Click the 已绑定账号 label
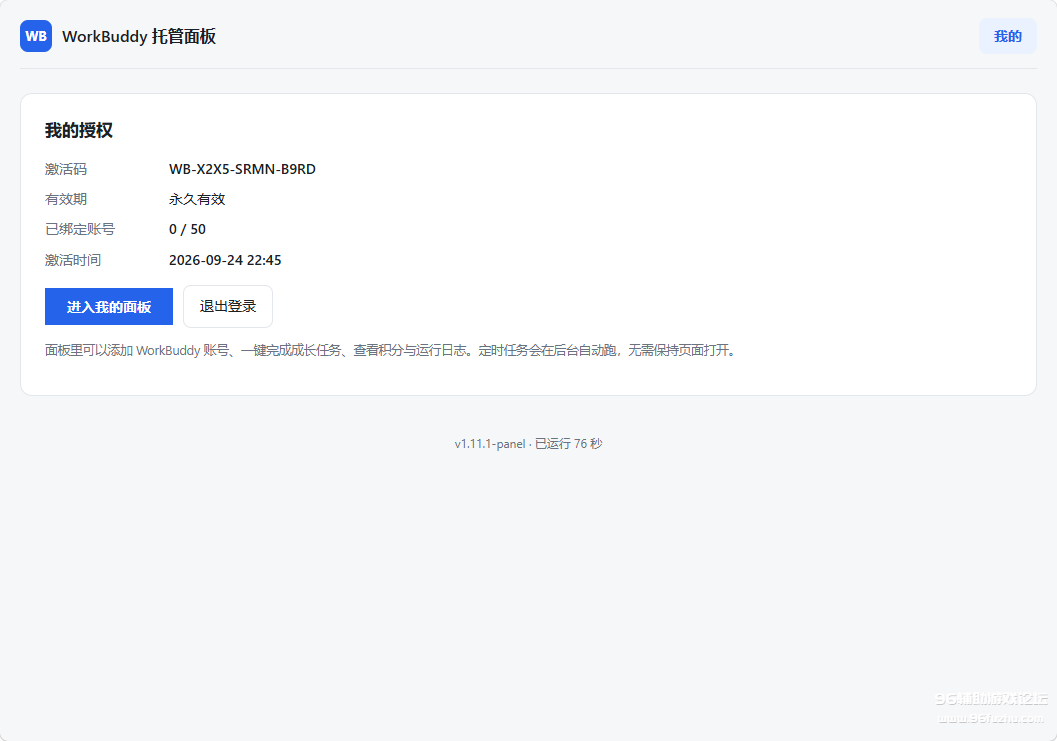Image resolution: width=1057 pixels, height=741 pixels. click(x=80, y=229)
